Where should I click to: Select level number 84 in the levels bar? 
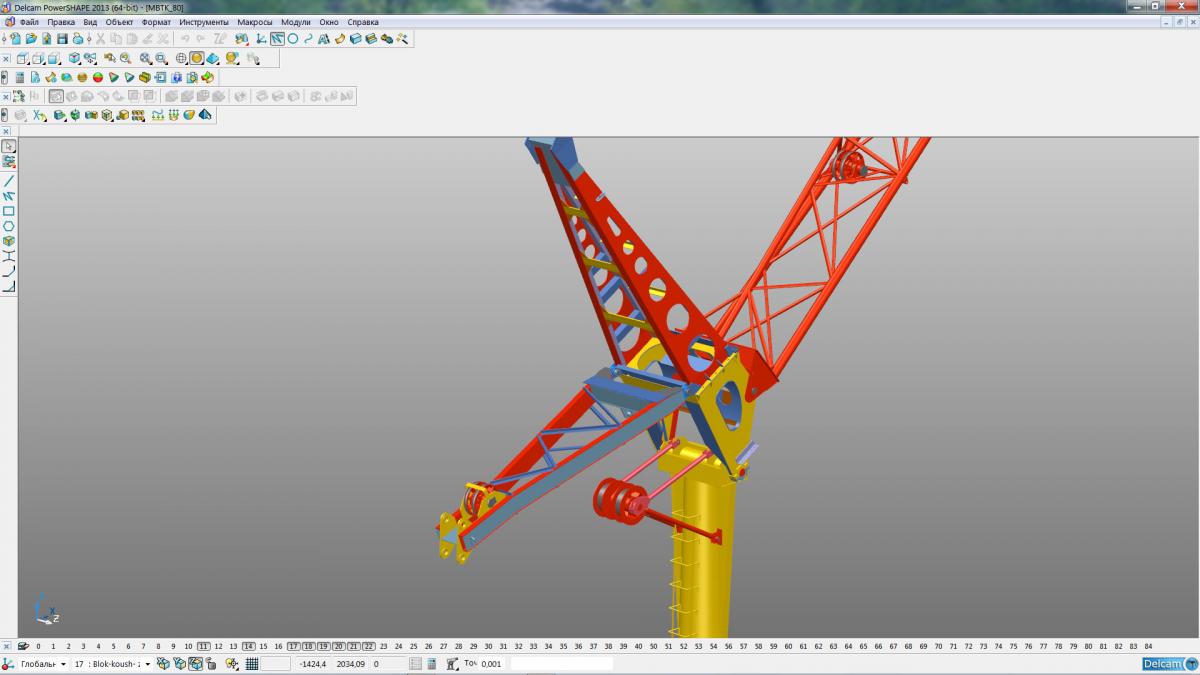pyautogui.click(x=1148, y=646)
